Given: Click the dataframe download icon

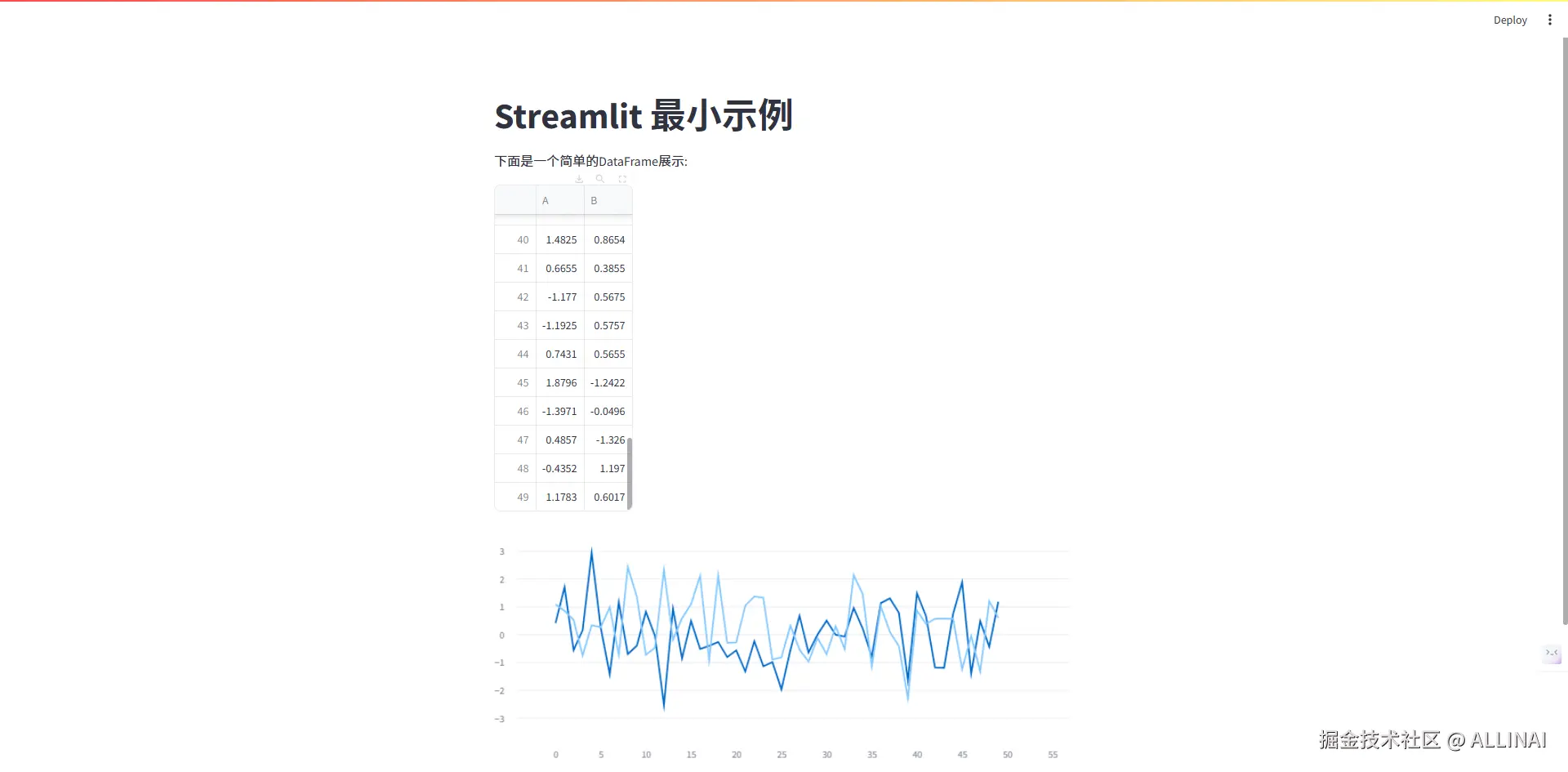Looking at the screenshot, I should pyautogui.click(x=579, y=179).
